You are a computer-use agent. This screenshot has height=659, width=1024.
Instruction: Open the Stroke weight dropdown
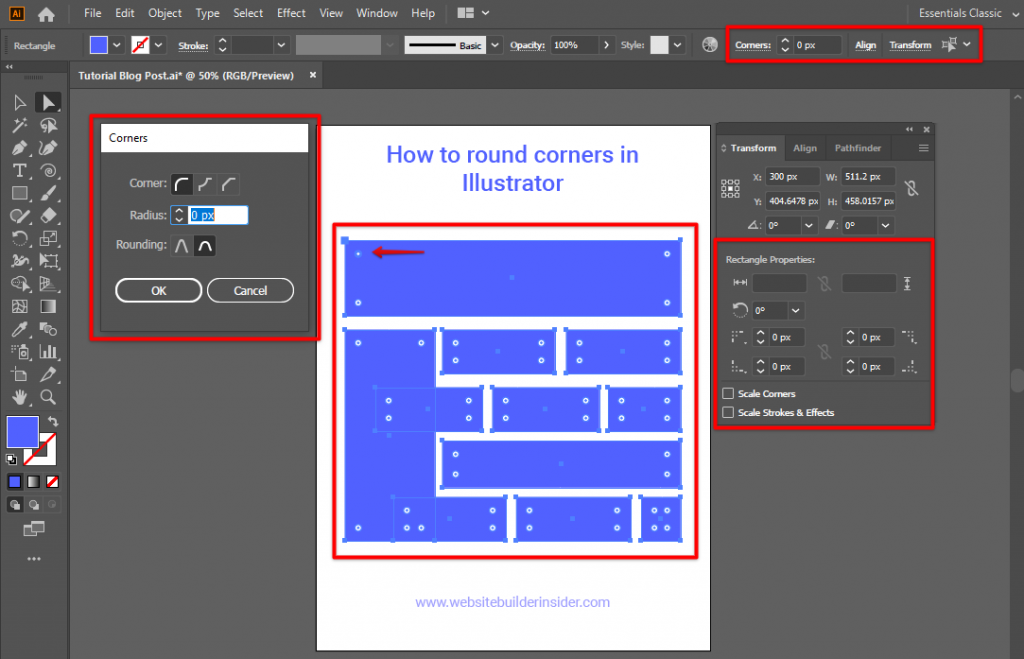pos(281,45)
